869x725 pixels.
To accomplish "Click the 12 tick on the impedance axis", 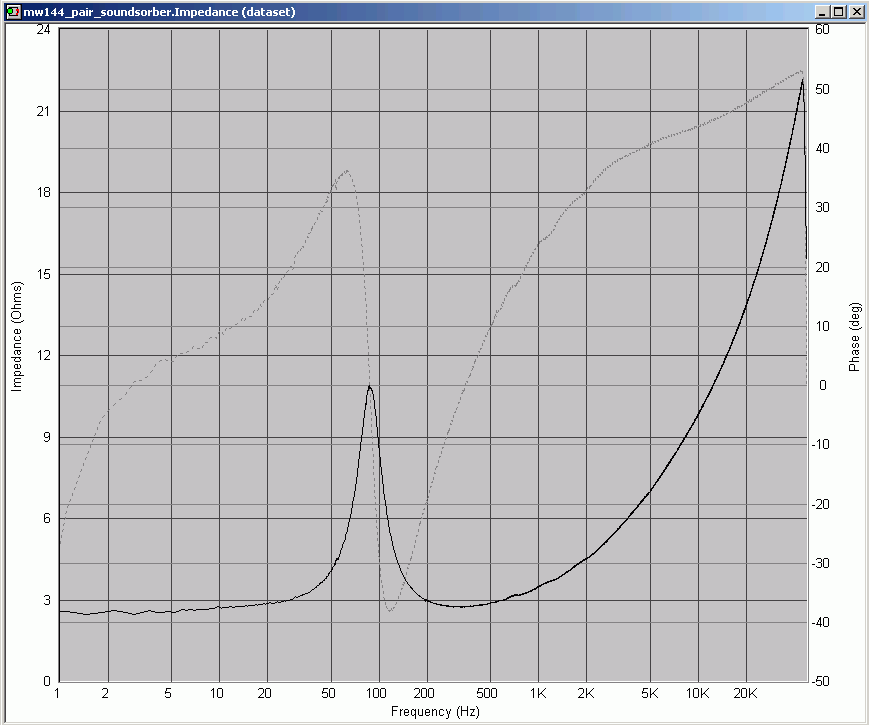I will (x=43, y=355).
